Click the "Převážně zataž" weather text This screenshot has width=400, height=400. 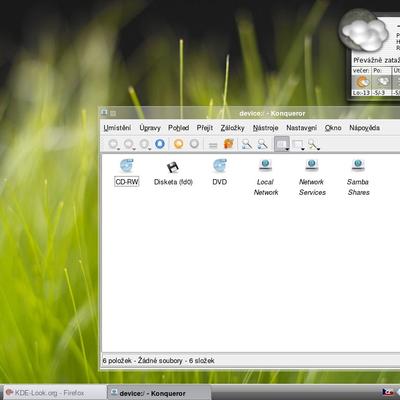click(376, 60)
